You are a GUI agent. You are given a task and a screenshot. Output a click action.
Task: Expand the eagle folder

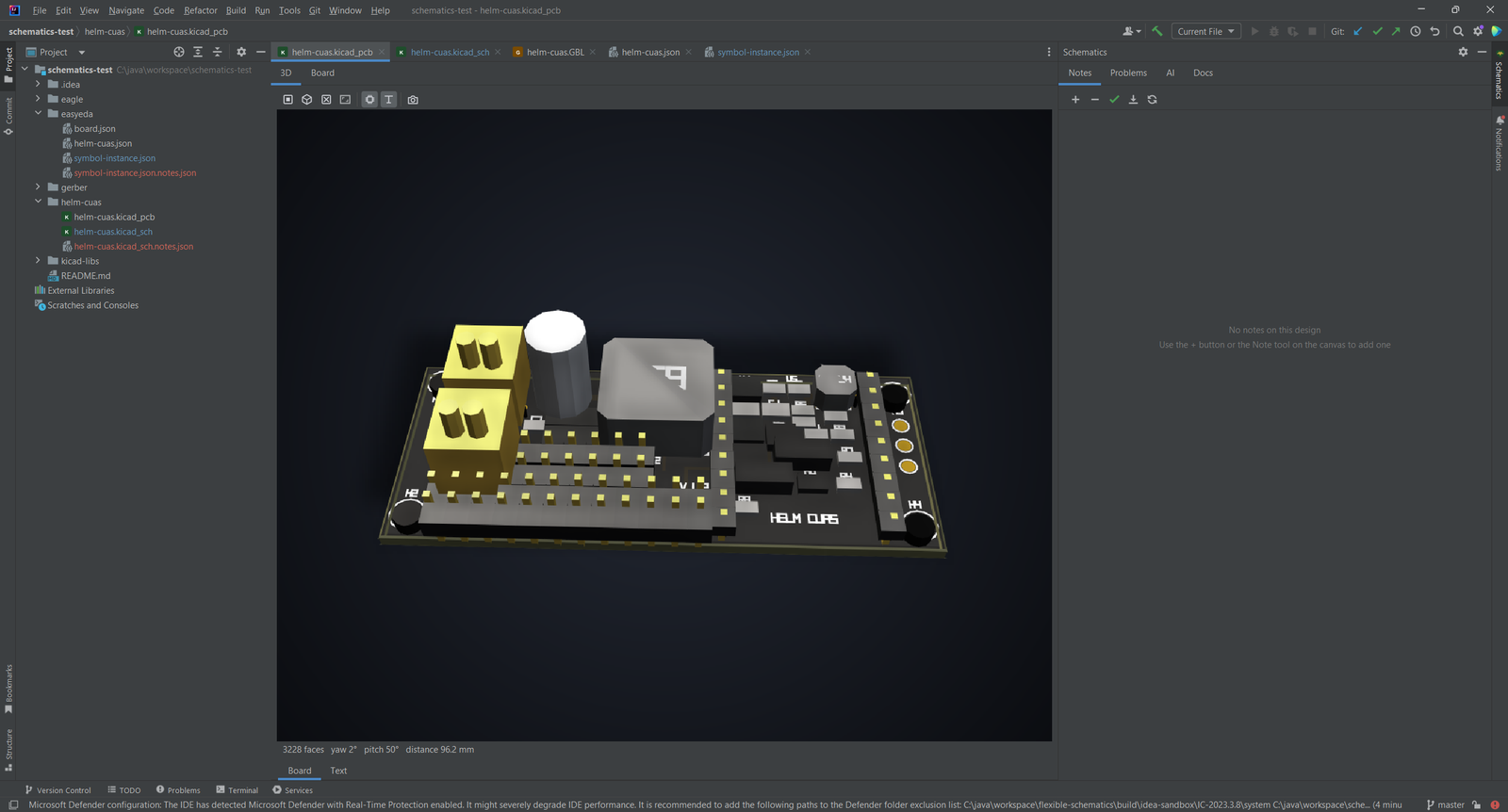click(x=39, y=99)
